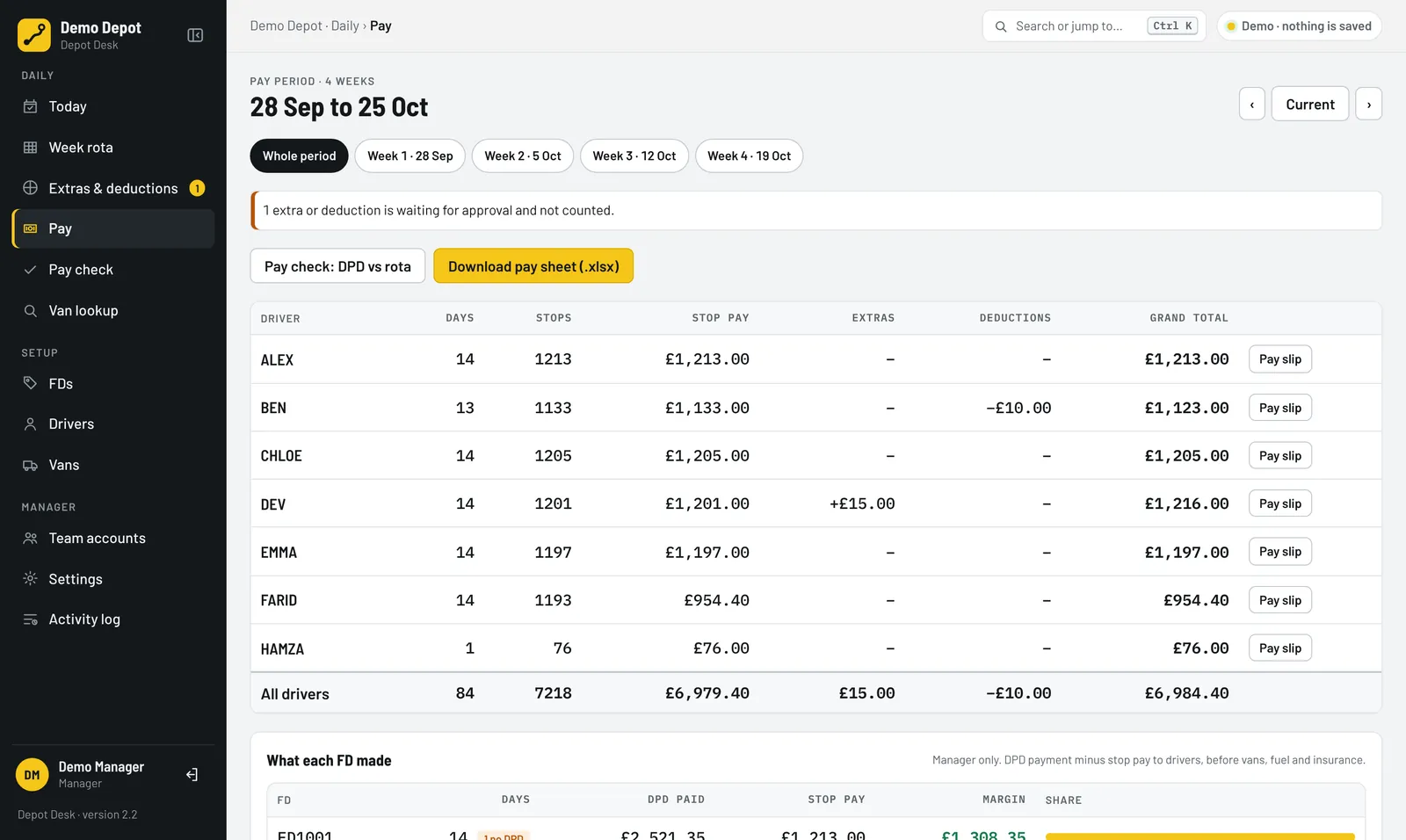The height and width of the screenshot is (840, 1406).
Task: Click BEN's -£10.00 deduction value
Action: point(1018,408)
